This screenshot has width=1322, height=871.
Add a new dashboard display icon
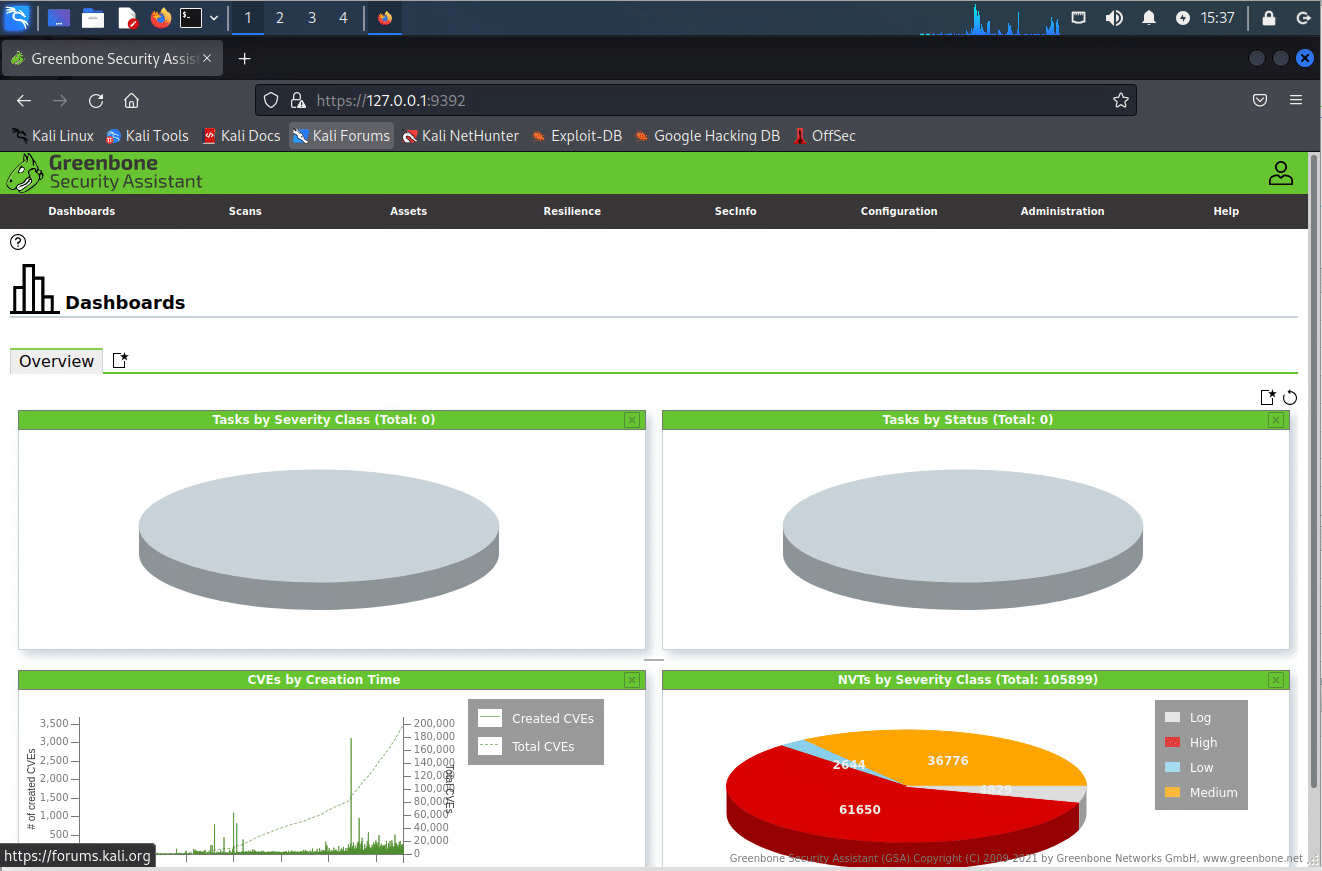point(1268,397)
